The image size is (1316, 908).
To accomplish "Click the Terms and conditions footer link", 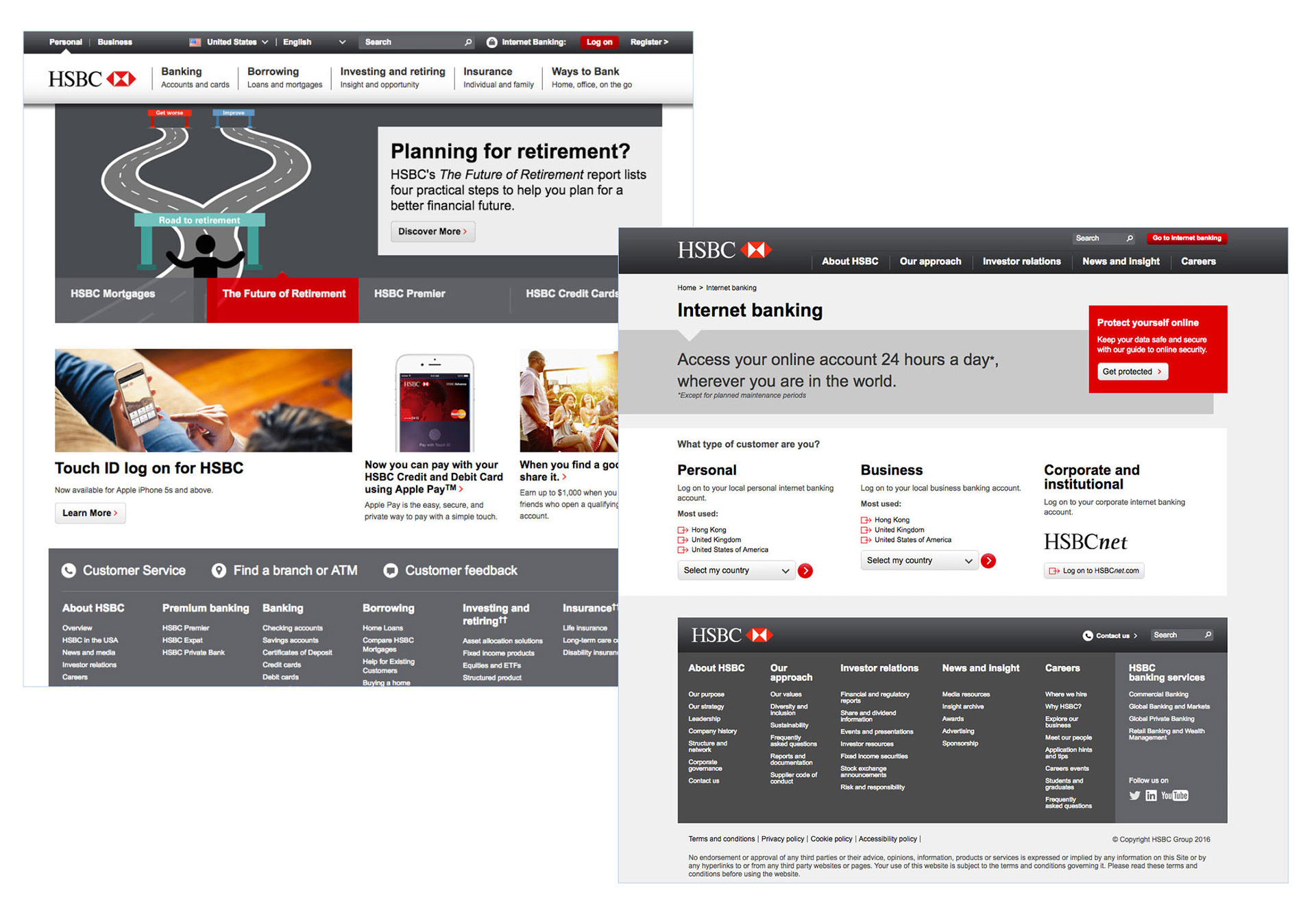I will (x=721, y=839).
